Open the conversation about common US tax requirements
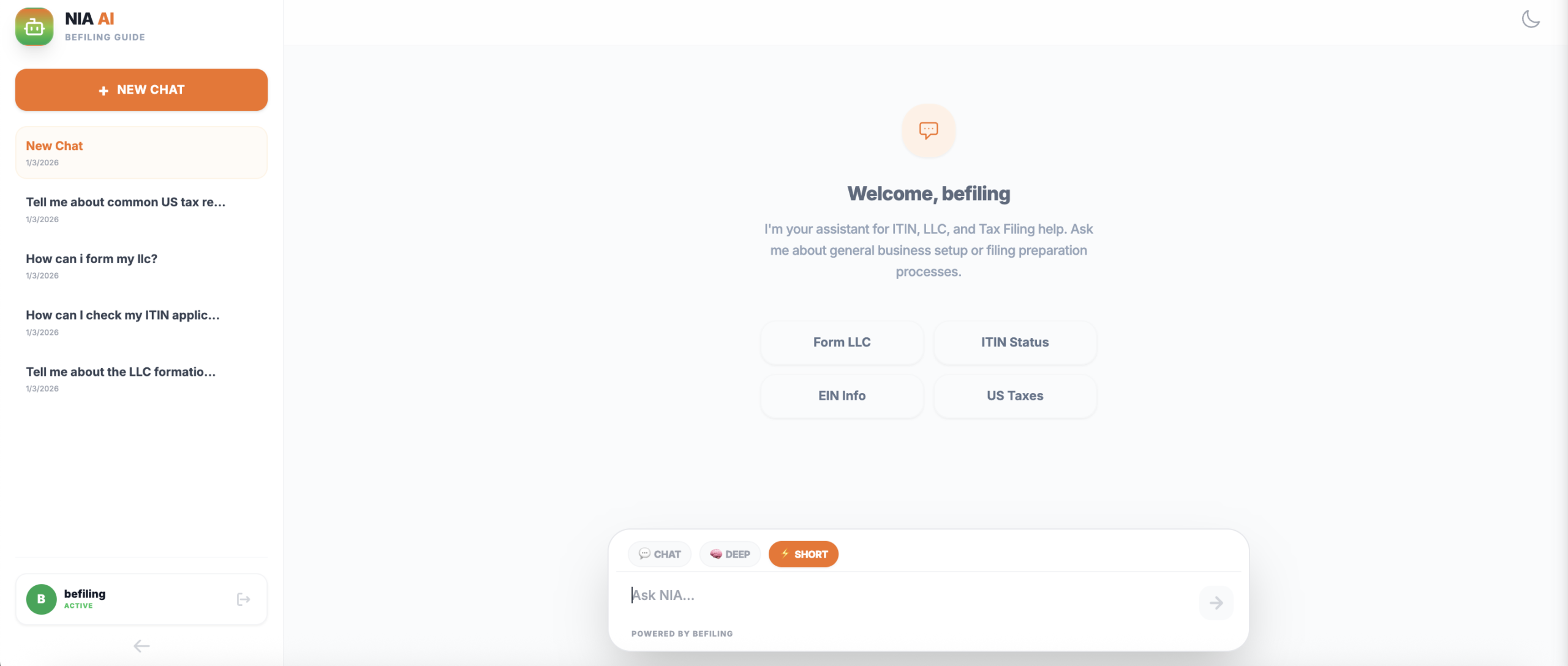Viewport: 1568px width, 666px height. (126, 209)
